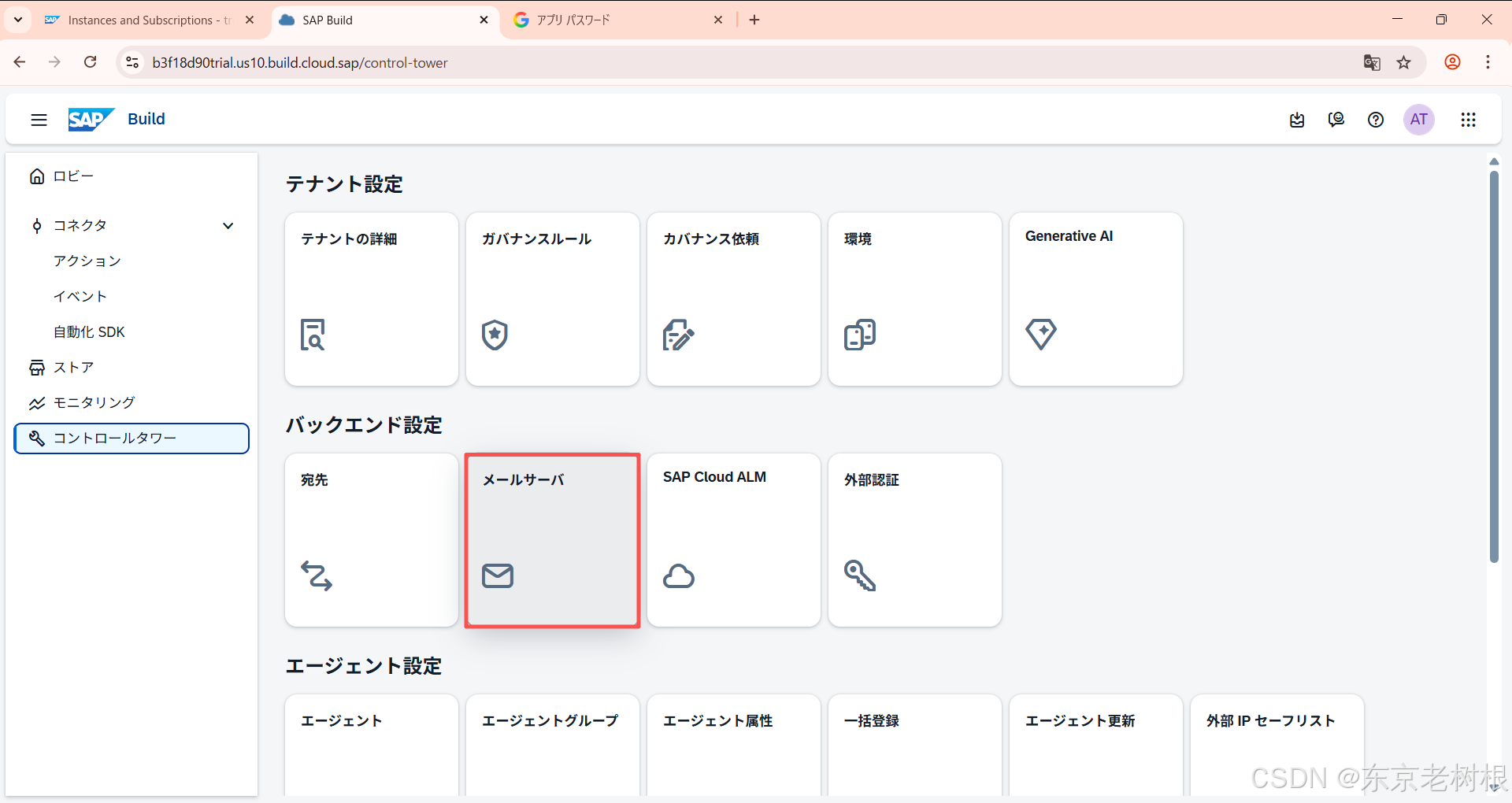This screenshot has height=803, width=1512.
Task: Click the lobby home icon
Action: [x=36, y=176]
